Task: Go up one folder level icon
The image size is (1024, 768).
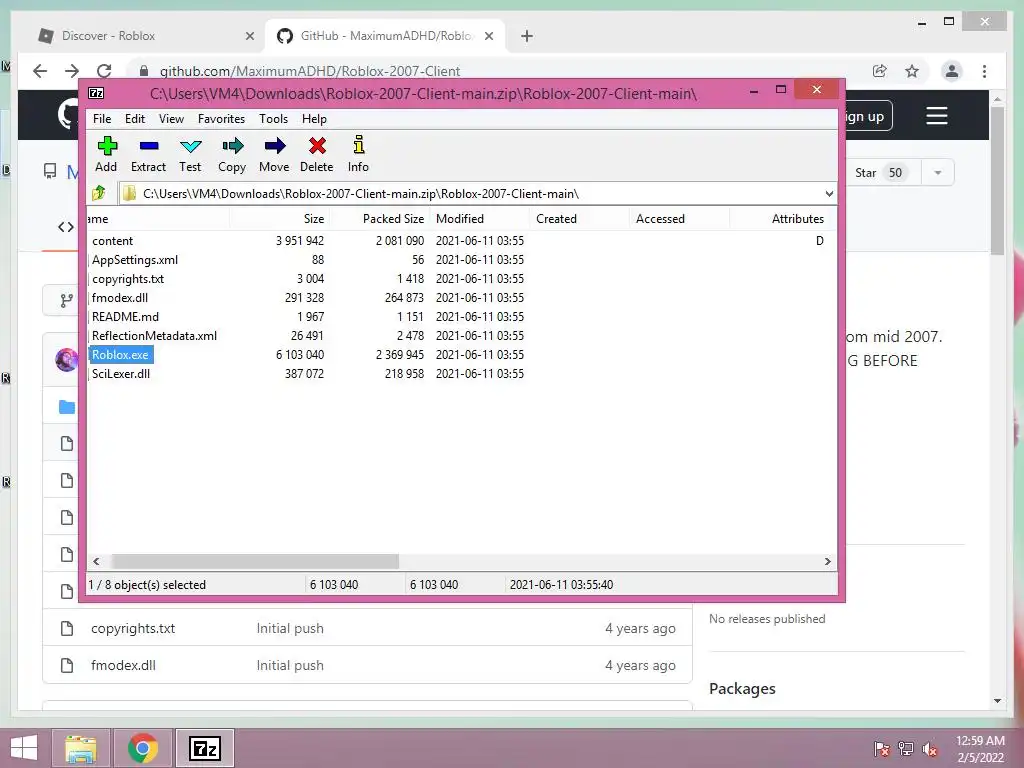Action: tap(99, 193)
